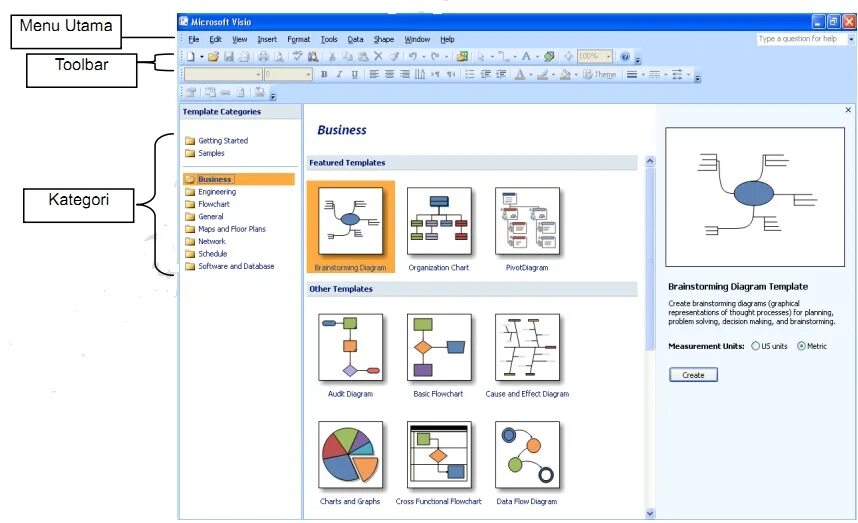Select the Pointer tool
The width and height of the screenshot is (858, 523).
click(x=482, y=56)
